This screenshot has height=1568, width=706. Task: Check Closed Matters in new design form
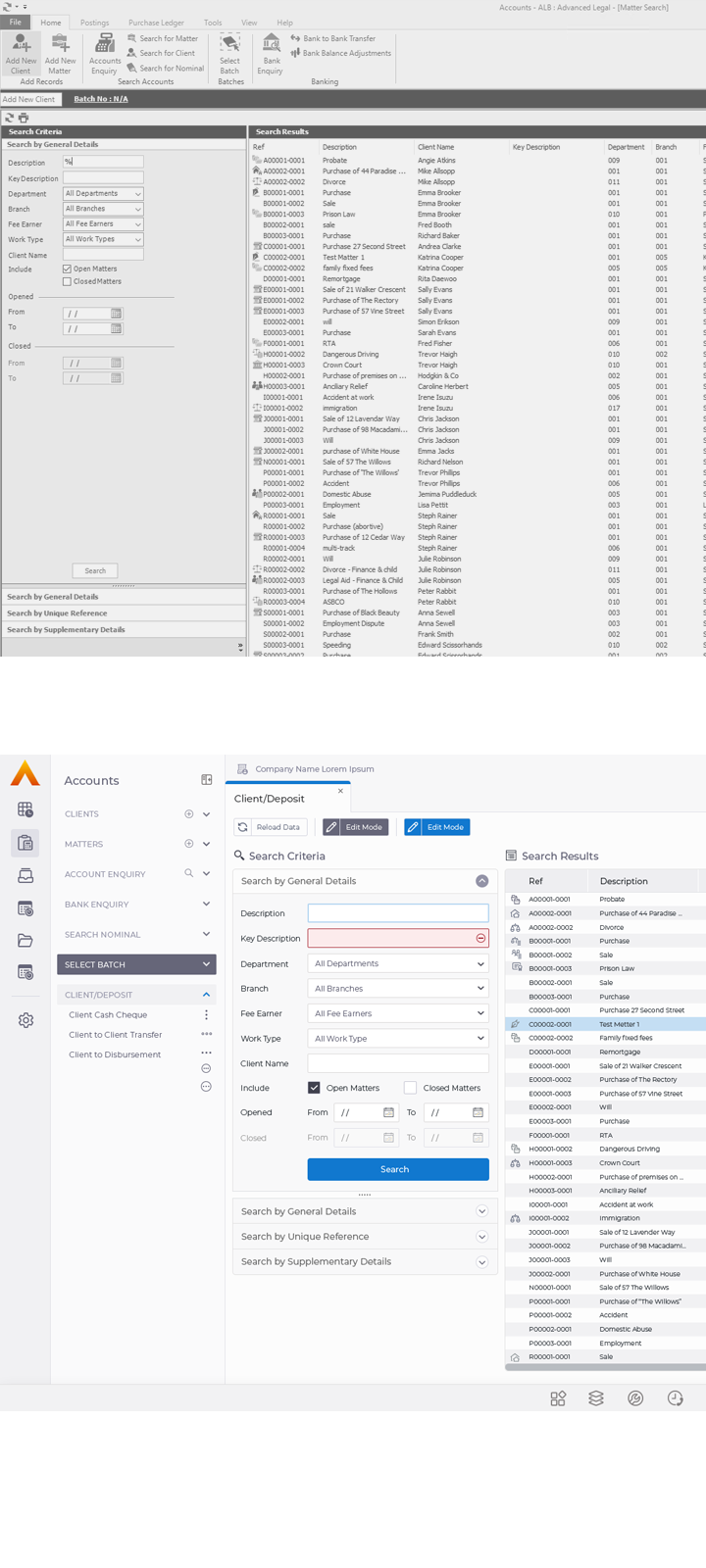pyautogui.click(x=410, y=1087)
